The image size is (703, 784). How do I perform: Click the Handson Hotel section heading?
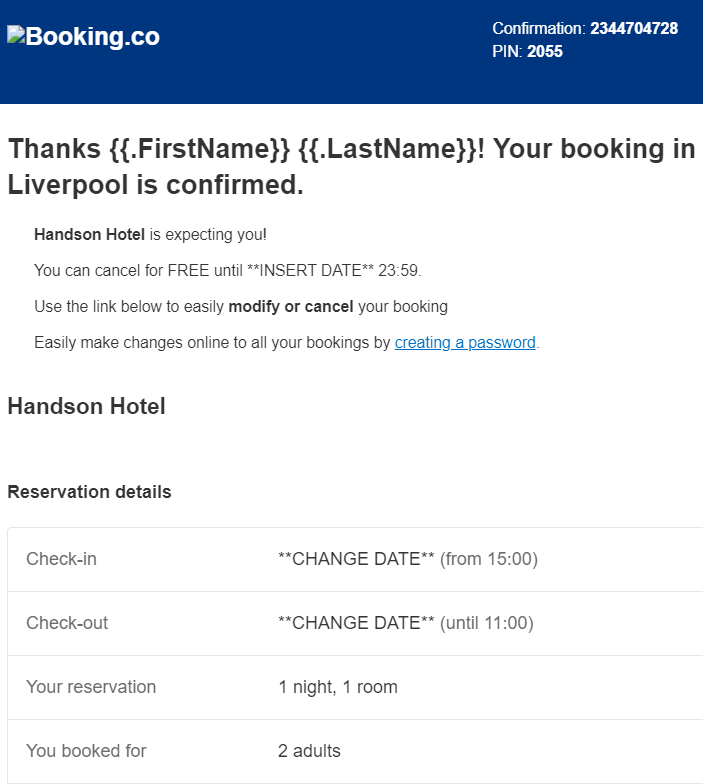coord(86,406)
